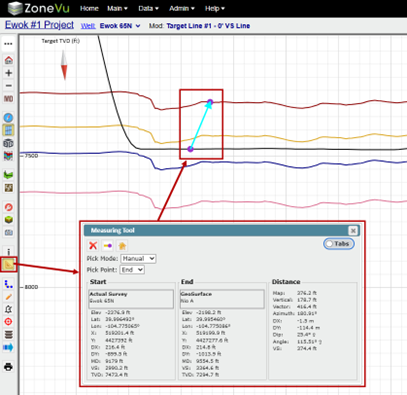Open the three-dots more options button

pyautogui.click(x=8, y=44)
